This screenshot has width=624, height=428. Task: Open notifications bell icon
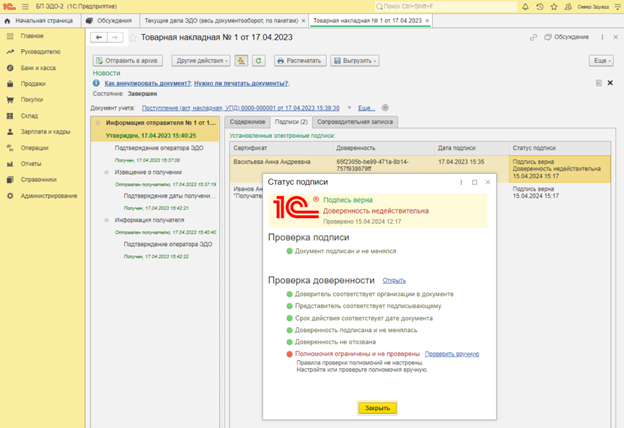pos(525,6)
